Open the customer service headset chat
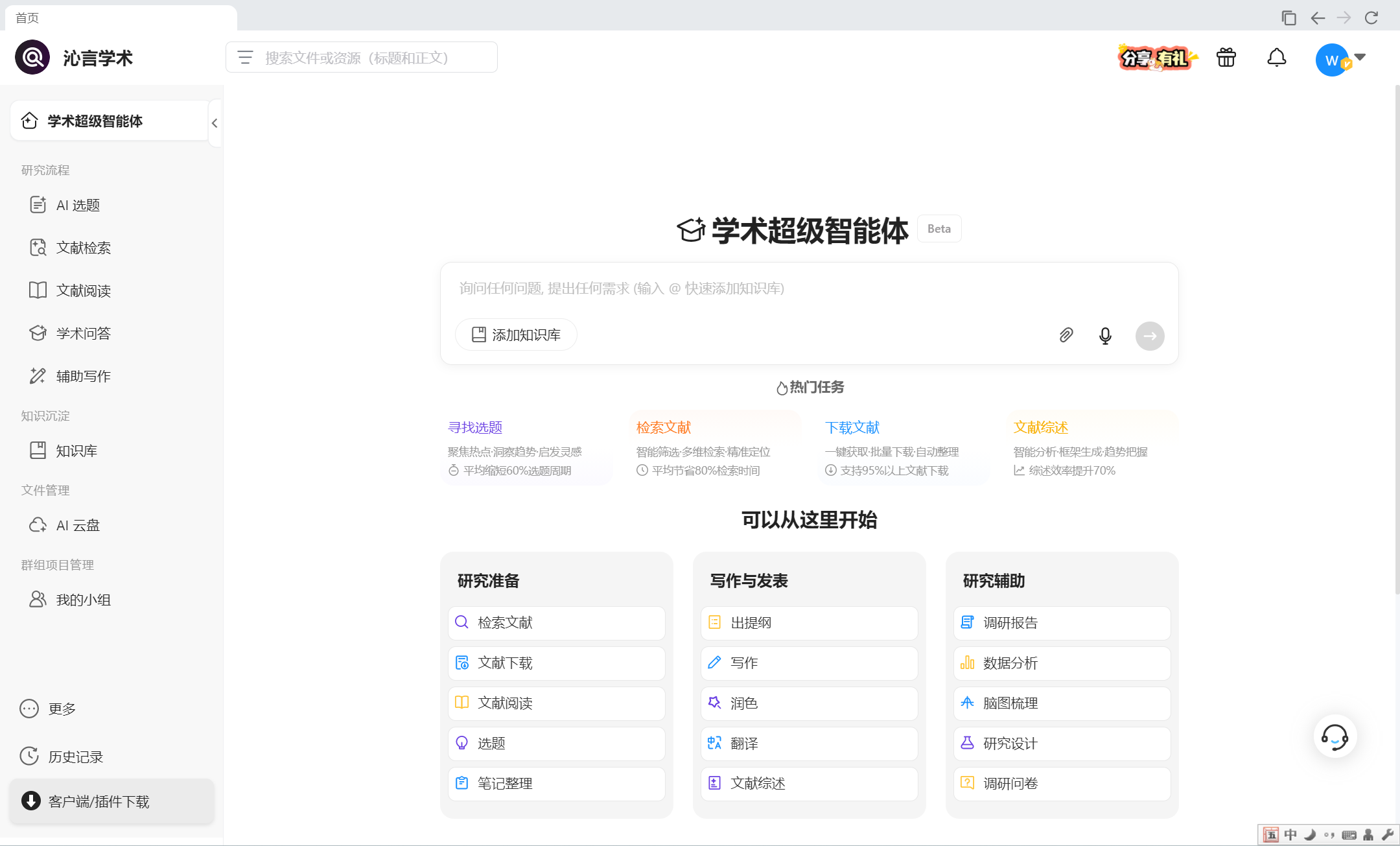The width and height of the screenshot is (1400, 846). [x=1335, y=736]
